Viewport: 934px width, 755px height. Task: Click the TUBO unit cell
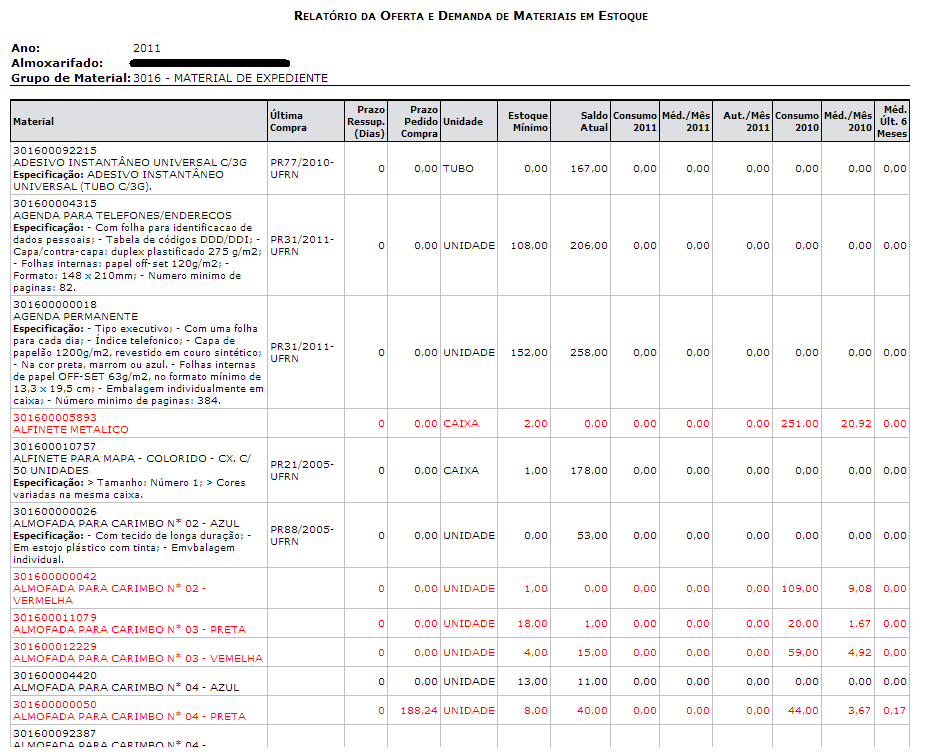(x=458, y=169)
